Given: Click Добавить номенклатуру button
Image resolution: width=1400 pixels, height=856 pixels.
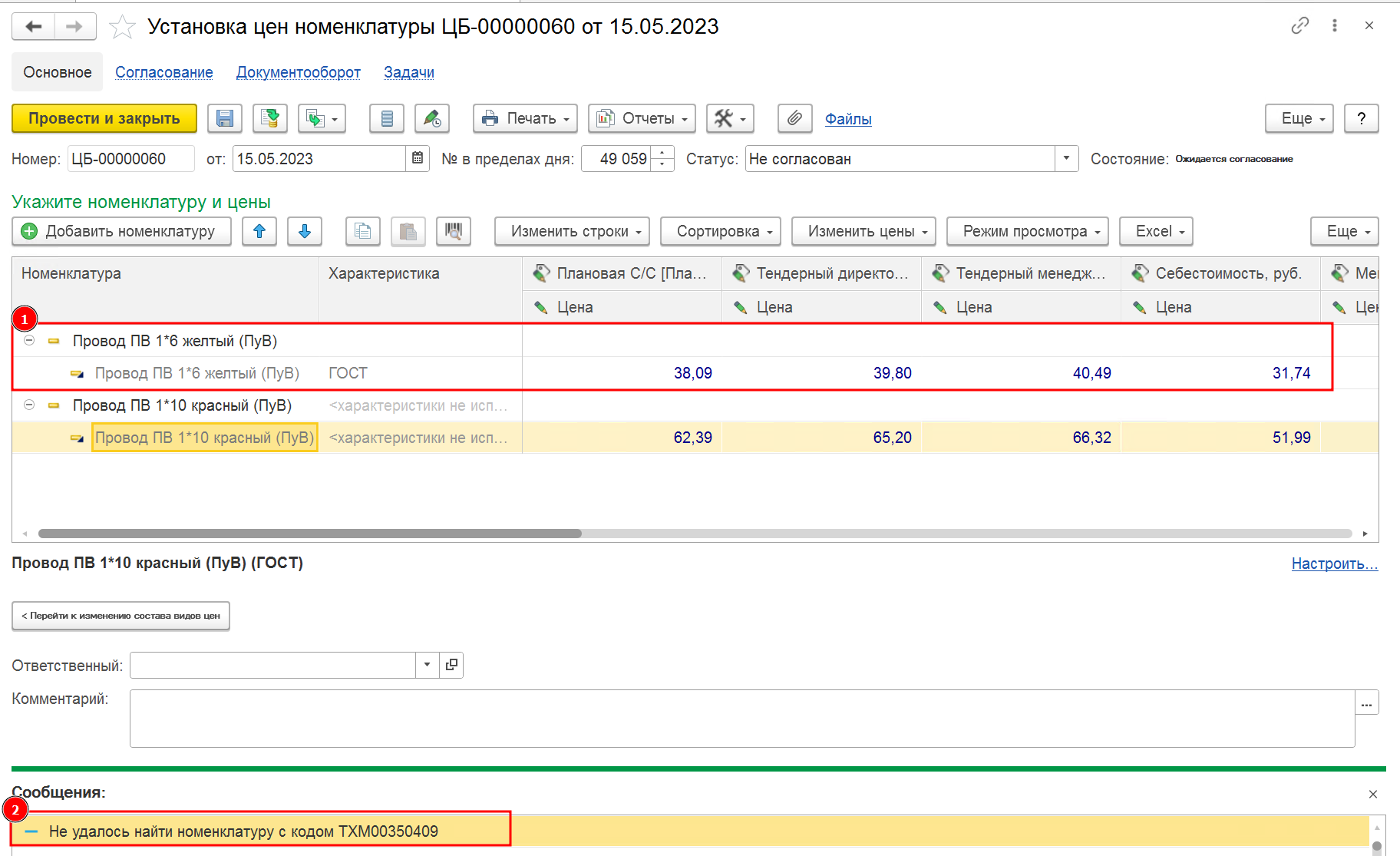Looking at the screenshot, I should coord(121,231).
